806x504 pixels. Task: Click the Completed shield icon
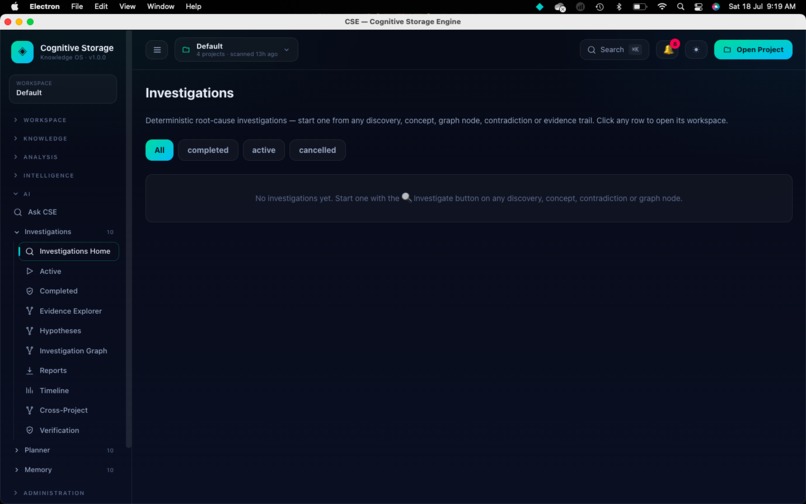click(x=30, y=291)
